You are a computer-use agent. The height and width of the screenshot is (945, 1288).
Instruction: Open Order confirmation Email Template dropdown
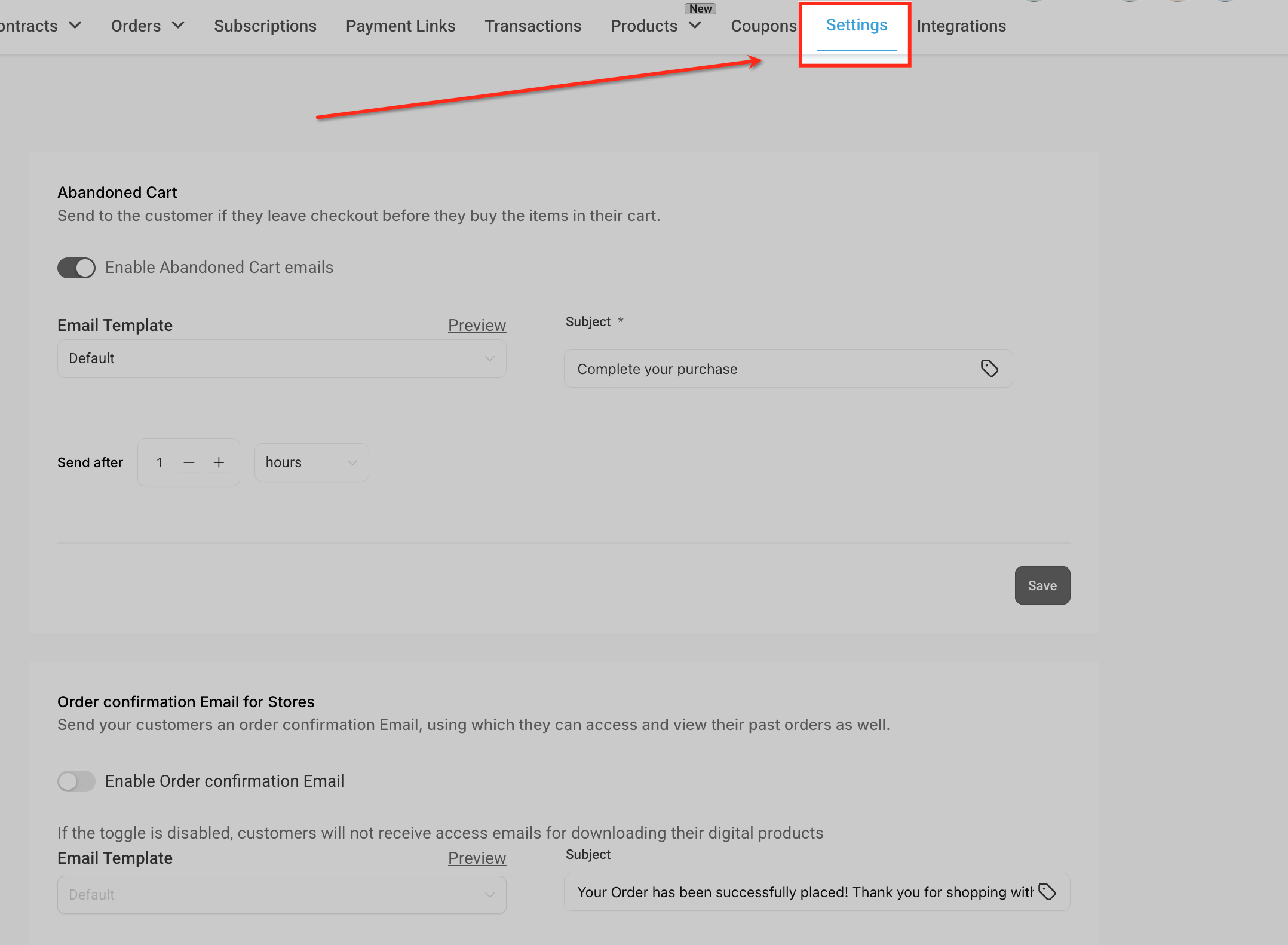281,895
